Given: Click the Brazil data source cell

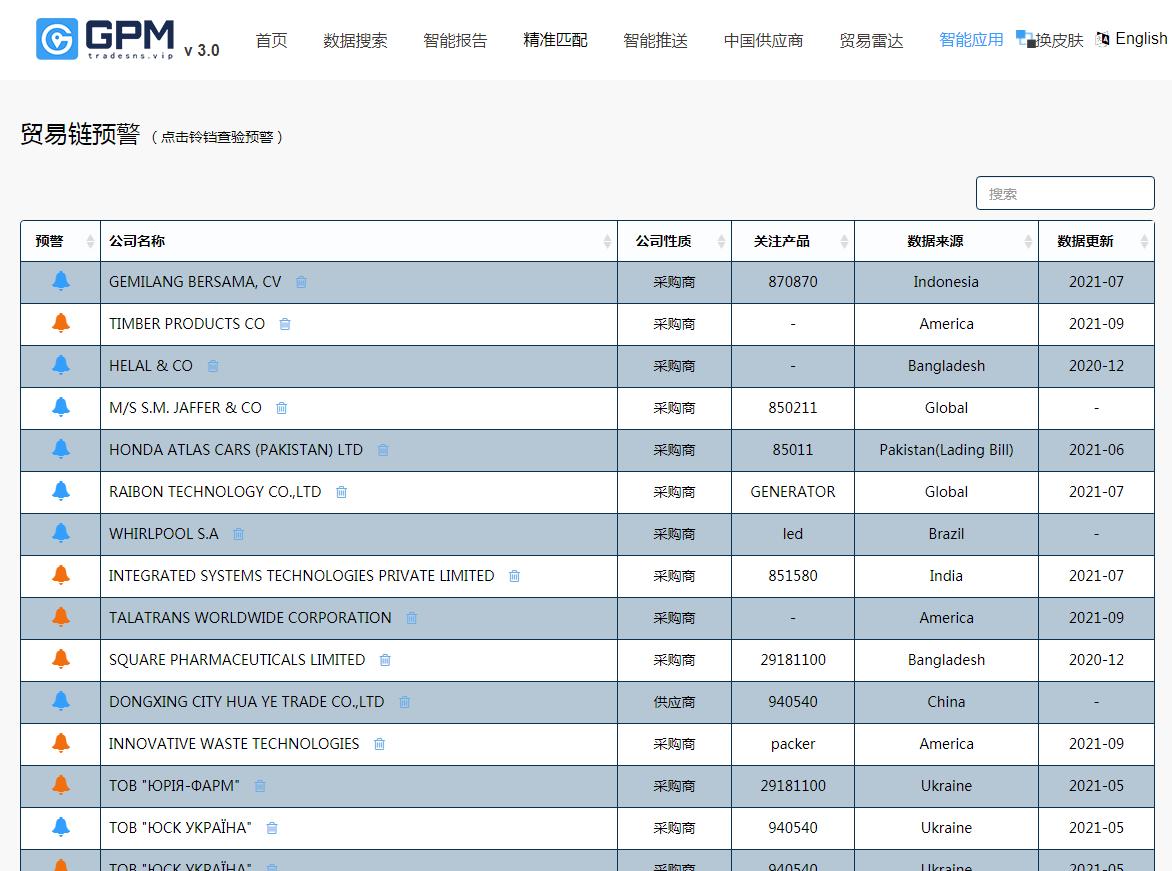Looking at the screenshot, I should 946,534.
